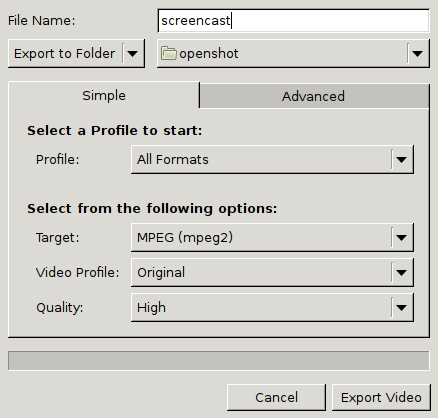Switch to the Simple tab

(104, 96)
